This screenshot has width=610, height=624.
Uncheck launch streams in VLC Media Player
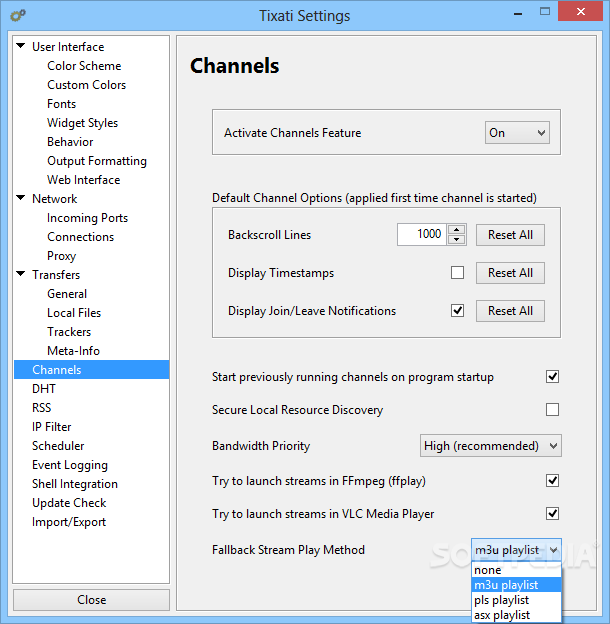coord(552,513)
